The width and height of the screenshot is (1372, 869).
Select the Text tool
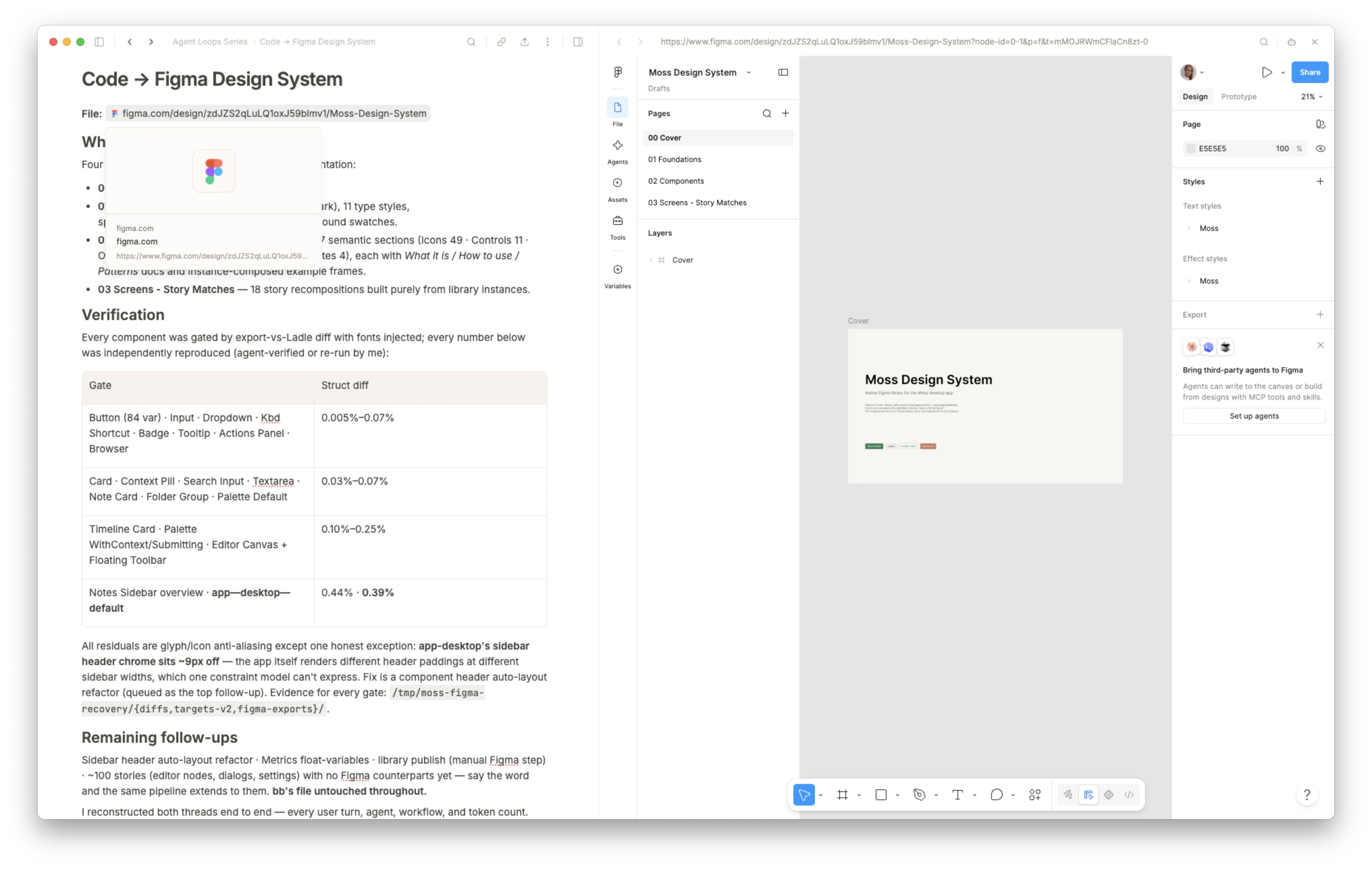coord(958,794)
